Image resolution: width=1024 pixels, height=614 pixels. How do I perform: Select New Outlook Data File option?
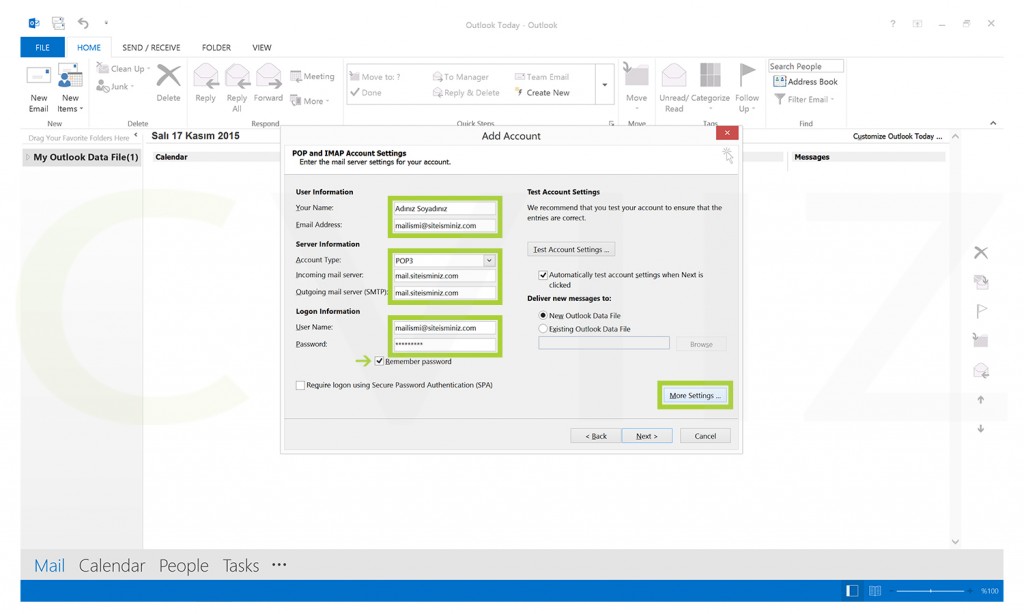coord(543,315)
